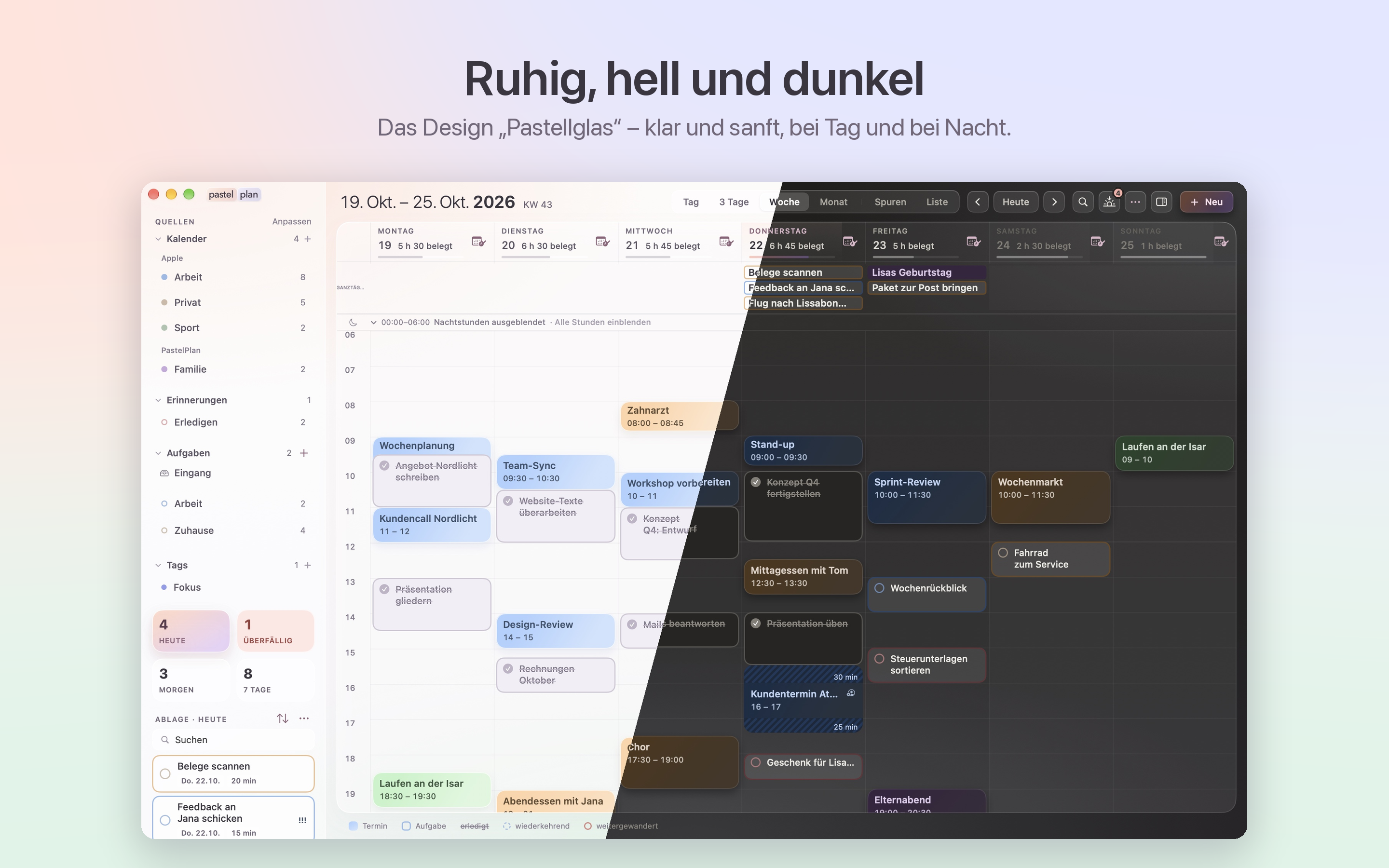Image resolution: width=1389 pixels, height=868 pixels.
Task: Click Alle Stunden einblenden link
Action: point(603,323)
